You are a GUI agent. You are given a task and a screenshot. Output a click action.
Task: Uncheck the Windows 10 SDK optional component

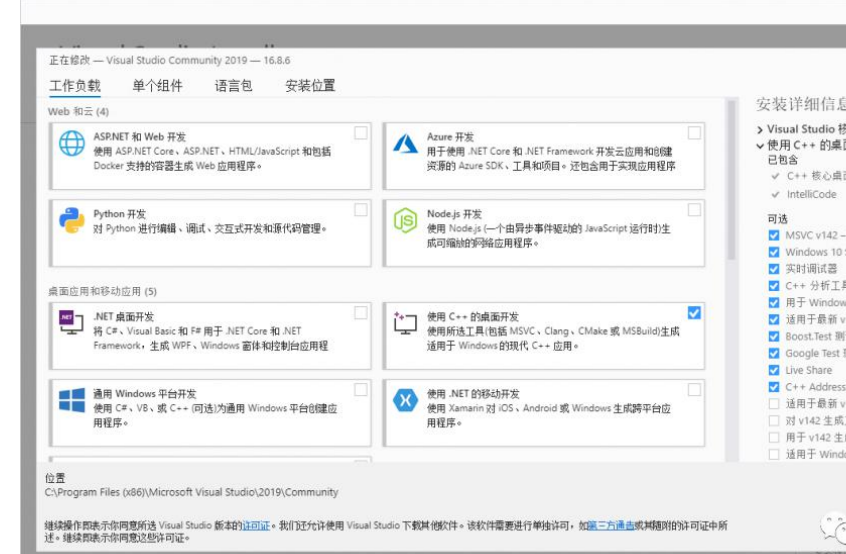pos(774,252)
